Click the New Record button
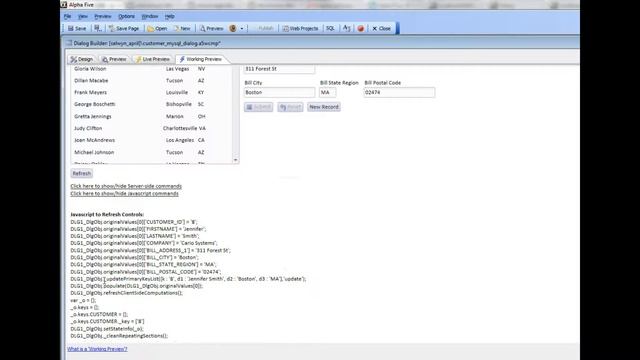The width and height of the screenshot is (640, 360). click(324, 107)
